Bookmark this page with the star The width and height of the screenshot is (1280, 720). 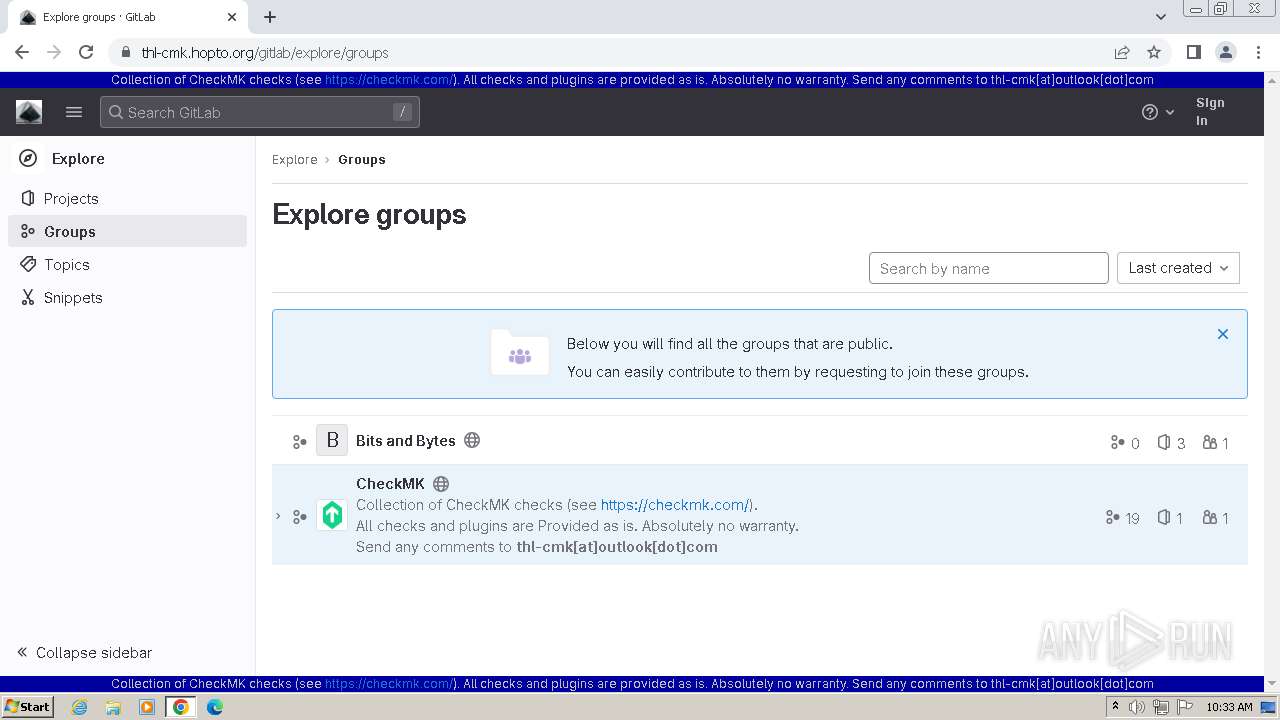coord(1154,52)
